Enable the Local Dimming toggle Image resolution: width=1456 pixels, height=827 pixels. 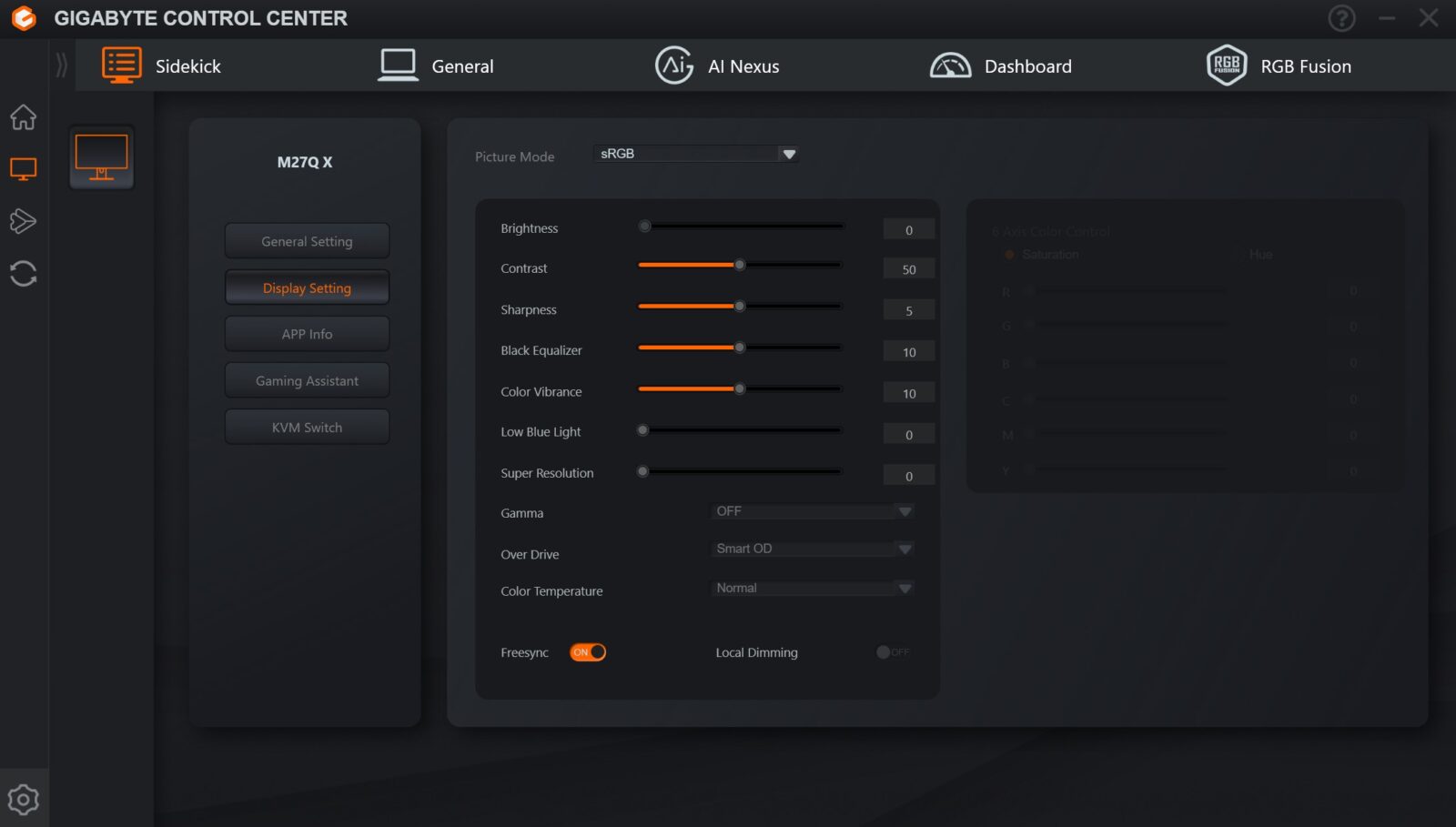pyautogui.click(x=892, y=652)
